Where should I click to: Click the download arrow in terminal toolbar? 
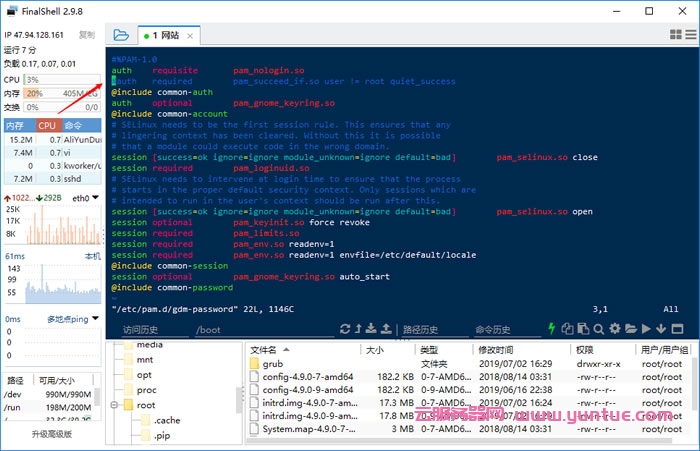pyautogui.click(x=662, y=328)
